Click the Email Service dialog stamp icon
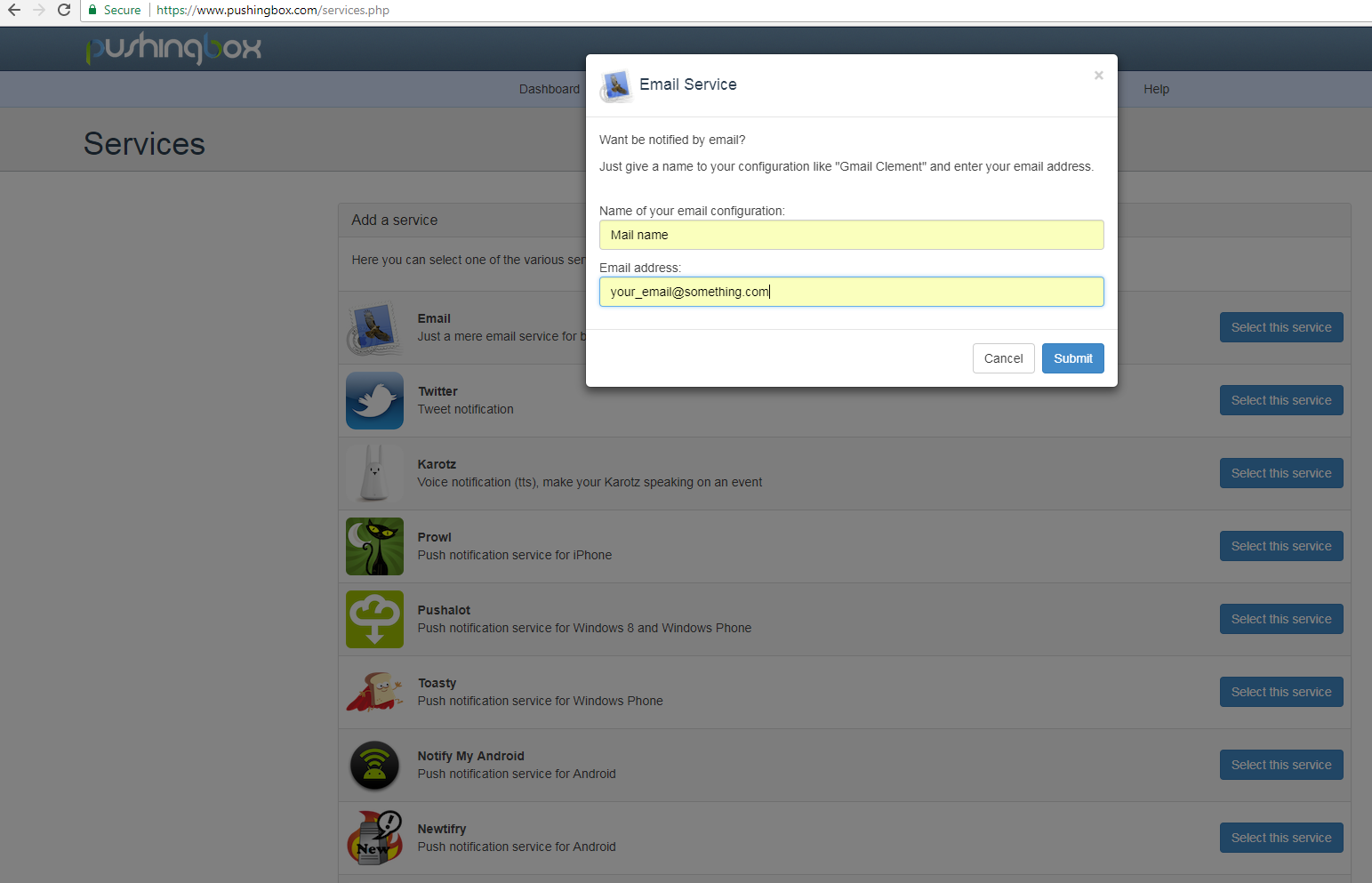The height and width of the screenshot is (883, 1372). tap(616, 86)
